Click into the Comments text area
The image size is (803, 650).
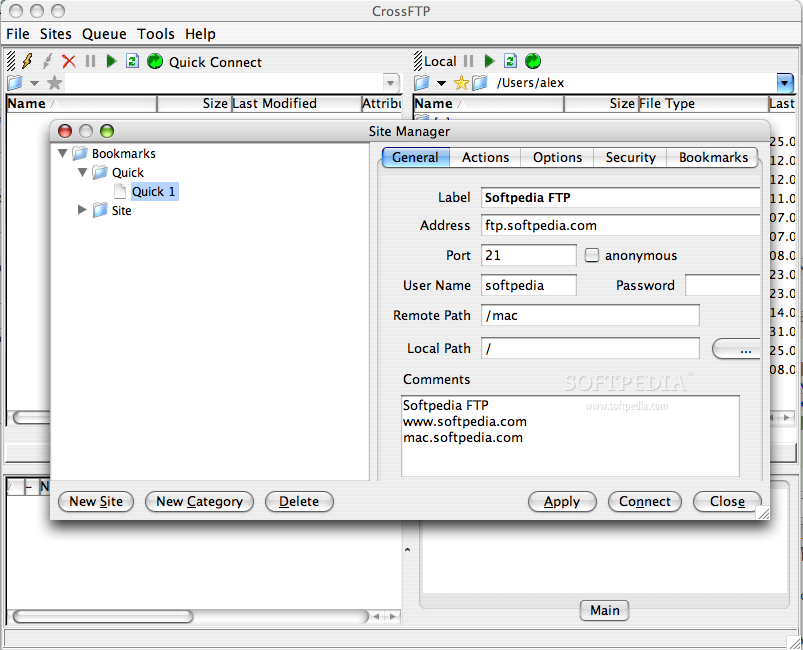[570, 436]
